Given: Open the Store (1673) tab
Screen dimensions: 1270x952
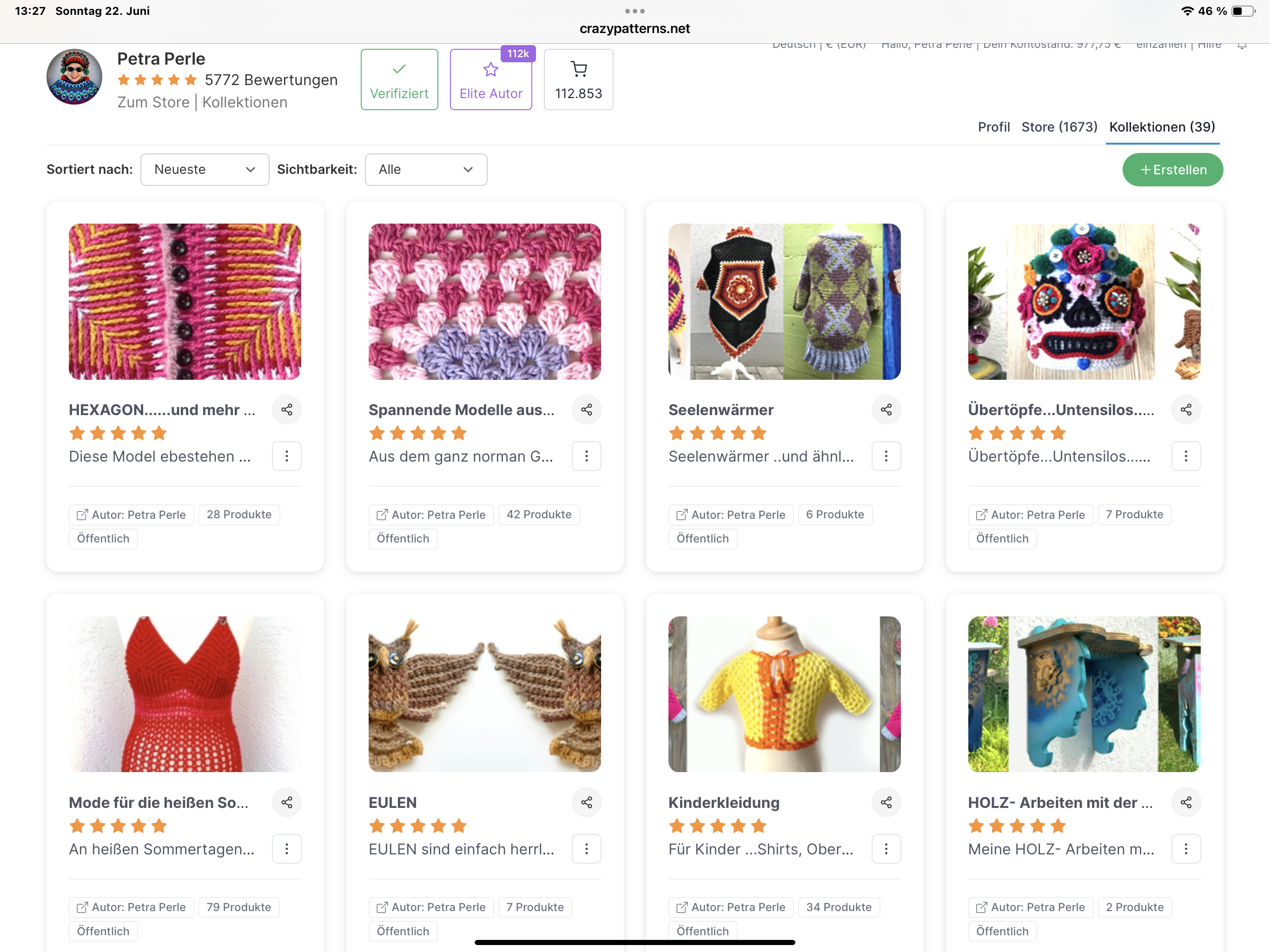Looking at the screenshot, I should (x=1058, y=127).
